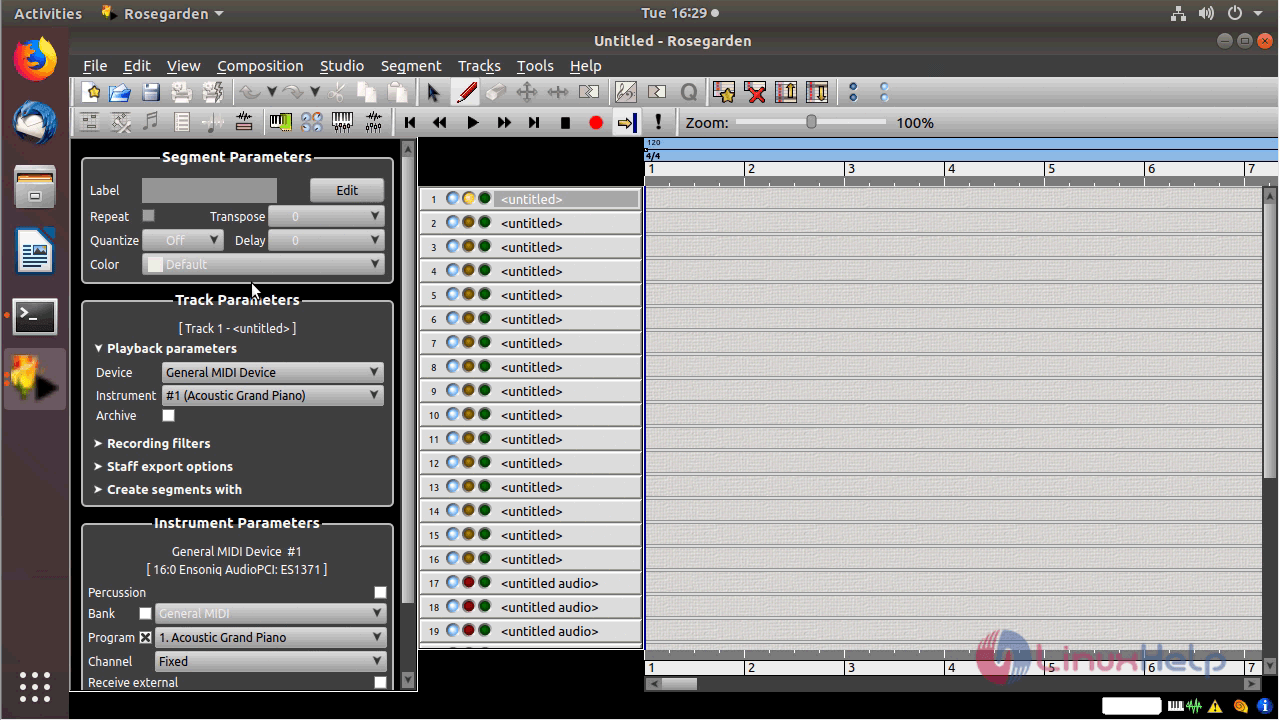Start recording with the red Record button
Image resolution: width=1280 pixels, height=720 pixels.
[596, 122]
